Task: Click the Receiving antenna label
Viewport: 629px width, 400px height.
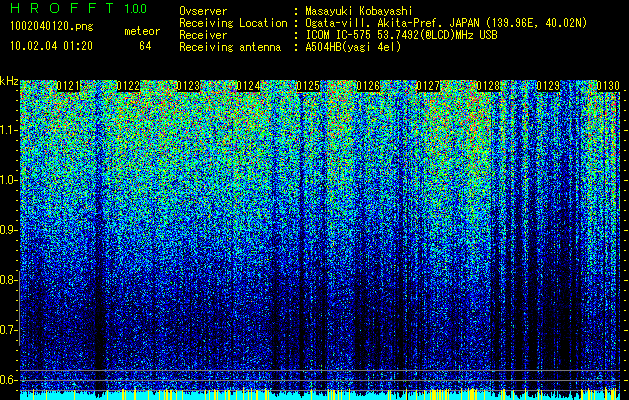Action: coord(230,47)
